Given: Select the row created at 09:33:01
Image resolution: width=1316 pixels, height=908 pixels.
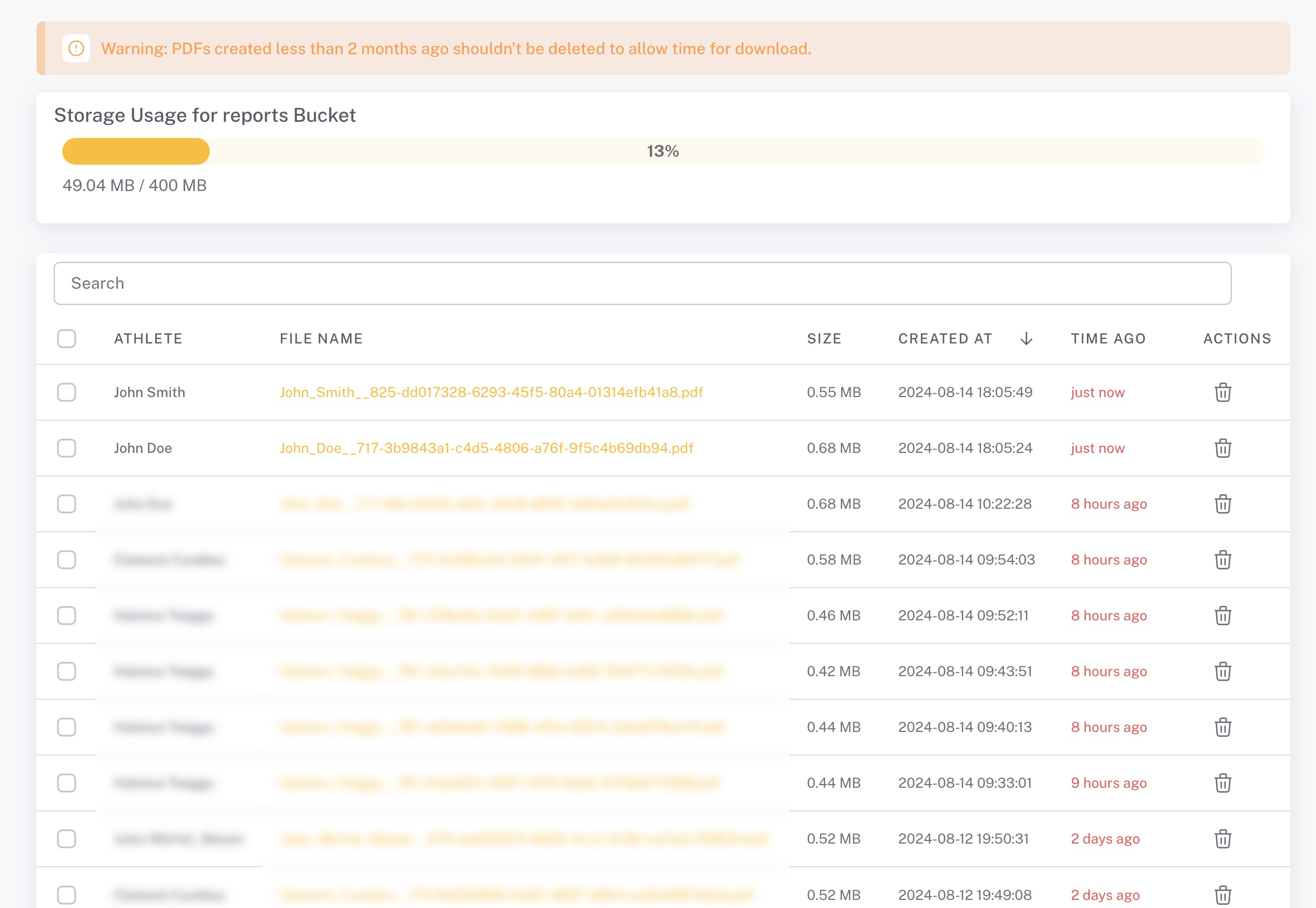Looking at the screenshot, I should point(67,782).
